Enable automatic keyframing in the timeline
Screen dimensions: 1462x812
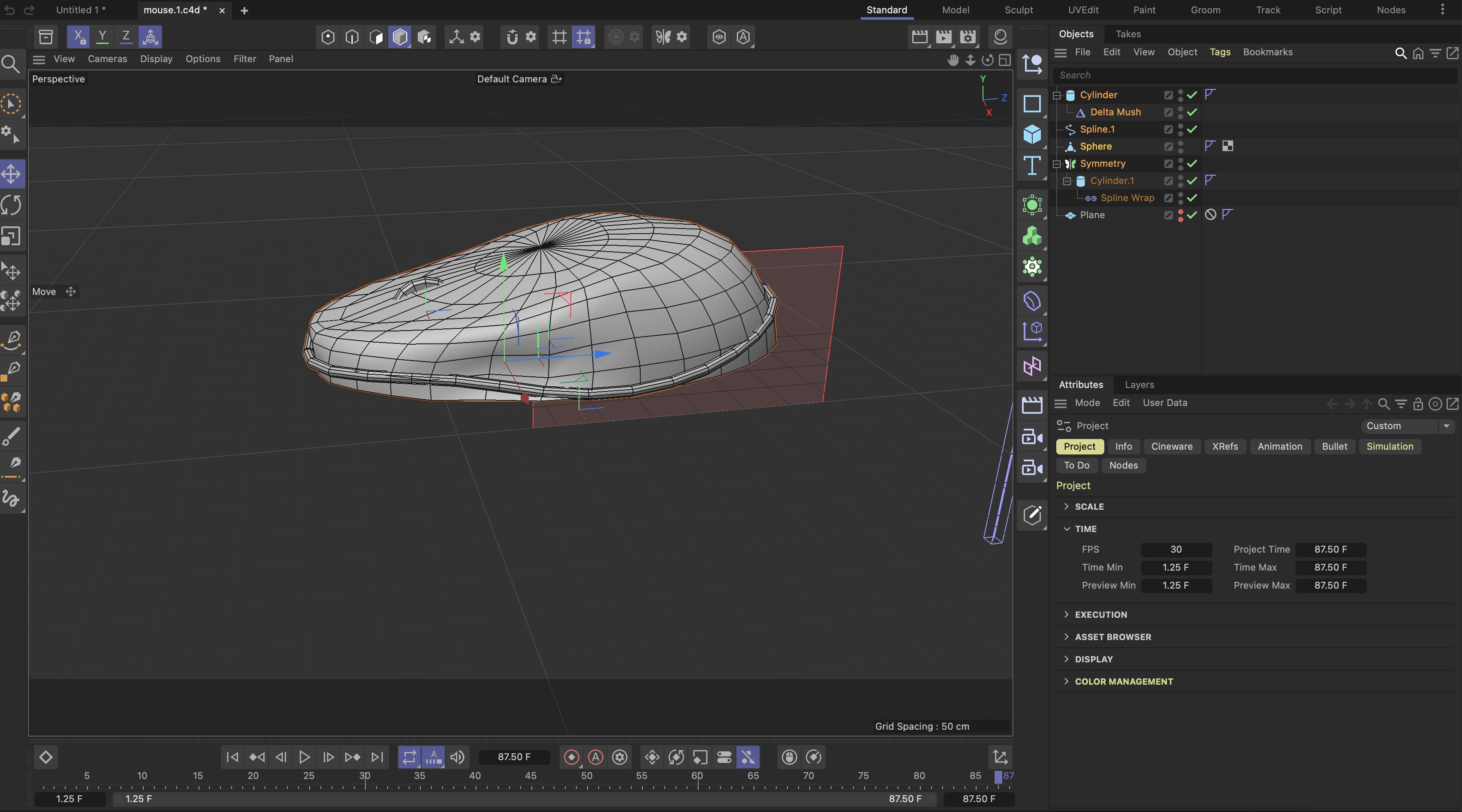point(595,758)
